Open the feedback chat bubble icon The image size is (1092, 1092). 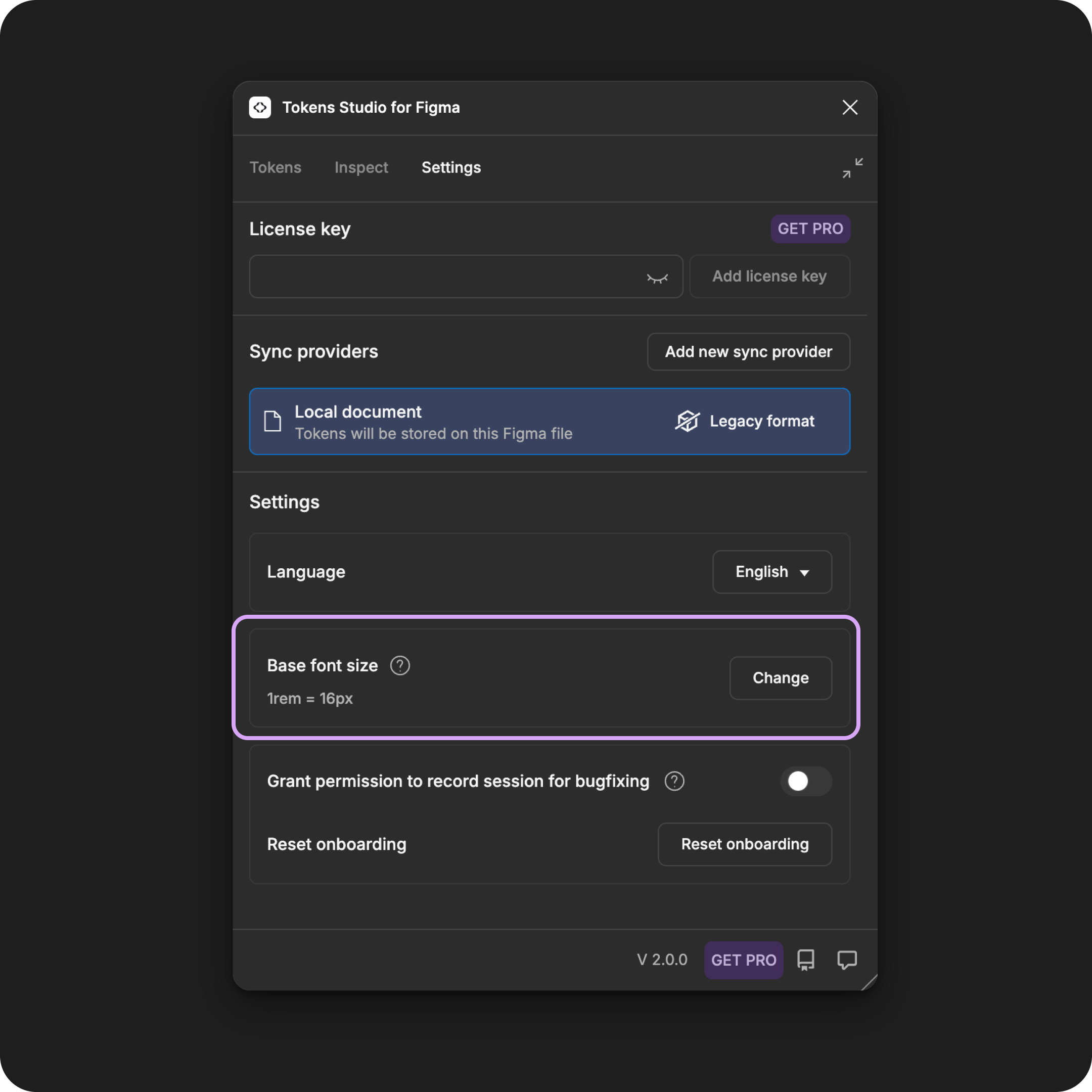click(x=847, y=960)
